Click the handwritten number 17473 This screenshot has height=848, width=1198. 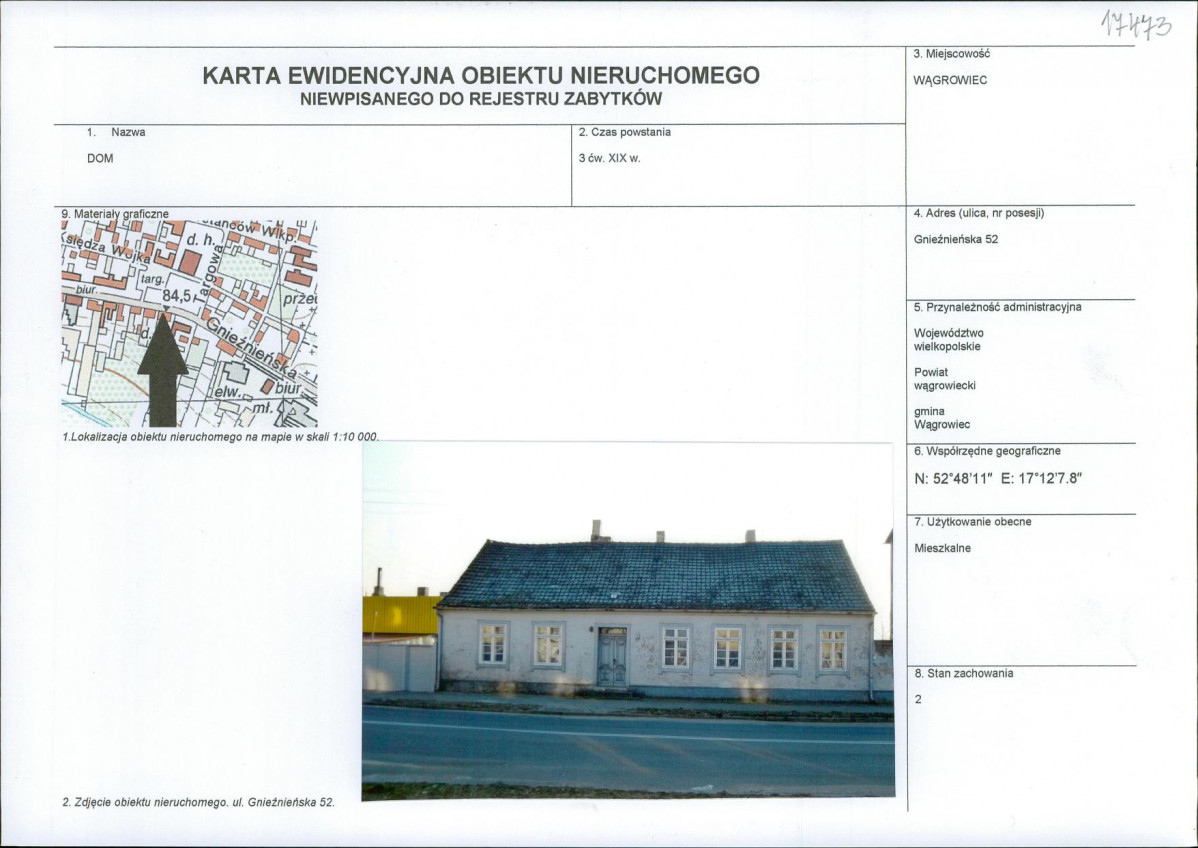pyautogui.click(x=1135, y=25)
